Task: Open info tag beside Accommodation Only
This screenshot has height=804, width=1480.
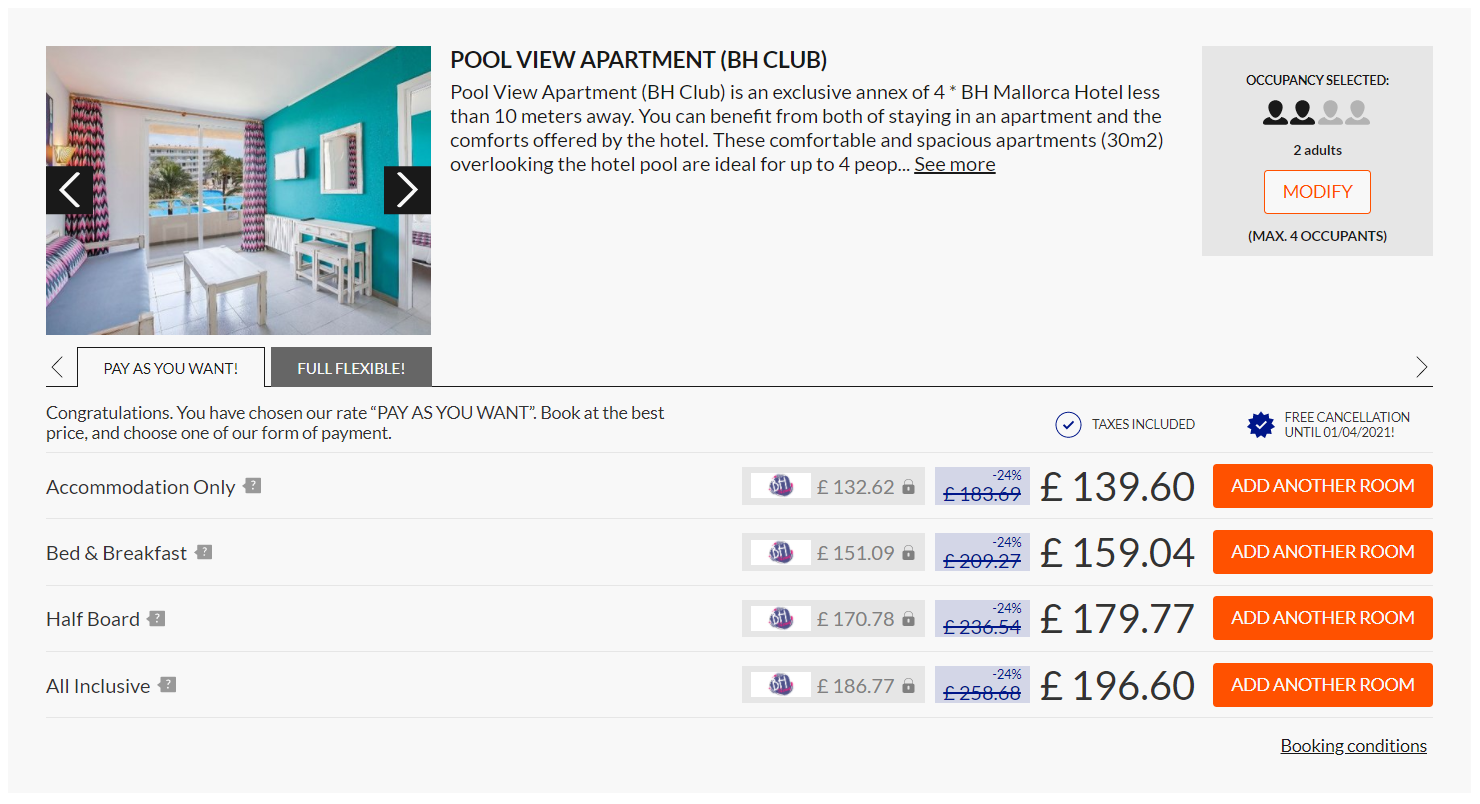Action: click(x=253, y=486)
